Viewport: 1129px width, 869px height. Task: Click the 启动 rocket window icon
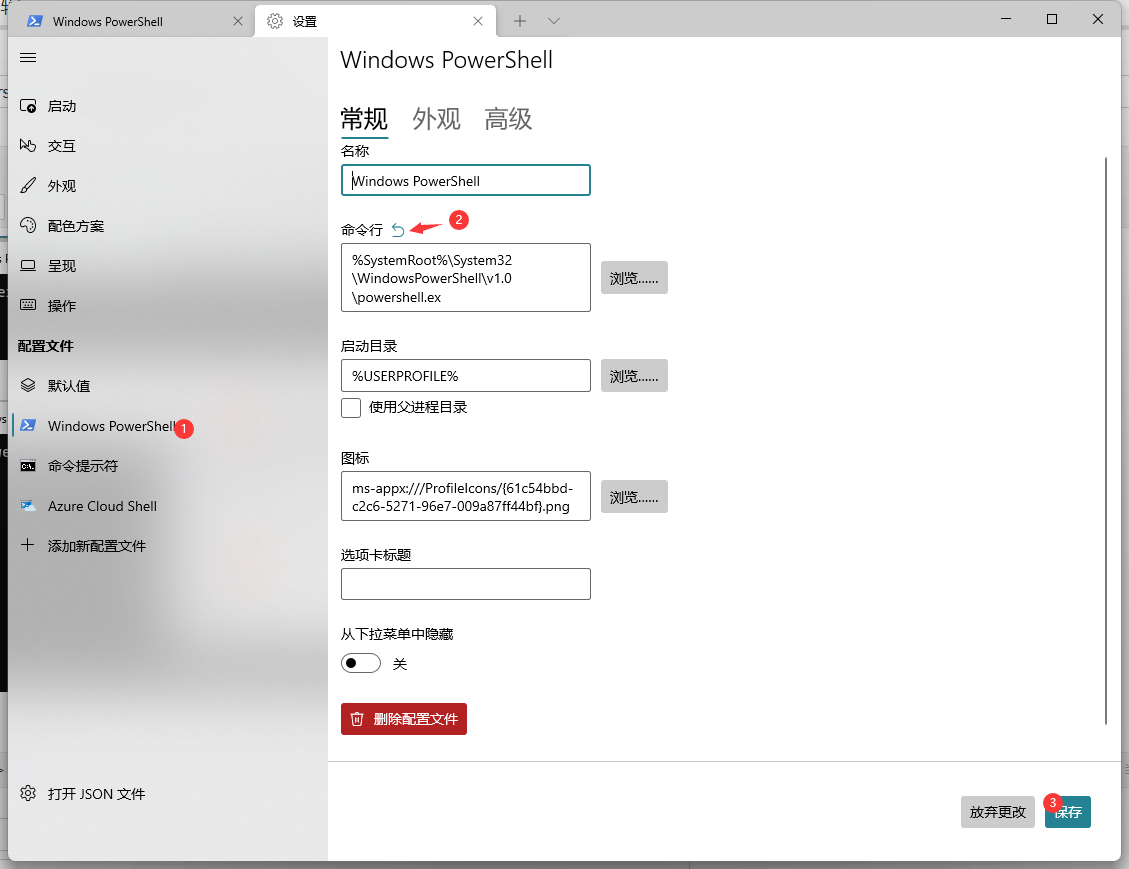(x=28, y=106)
